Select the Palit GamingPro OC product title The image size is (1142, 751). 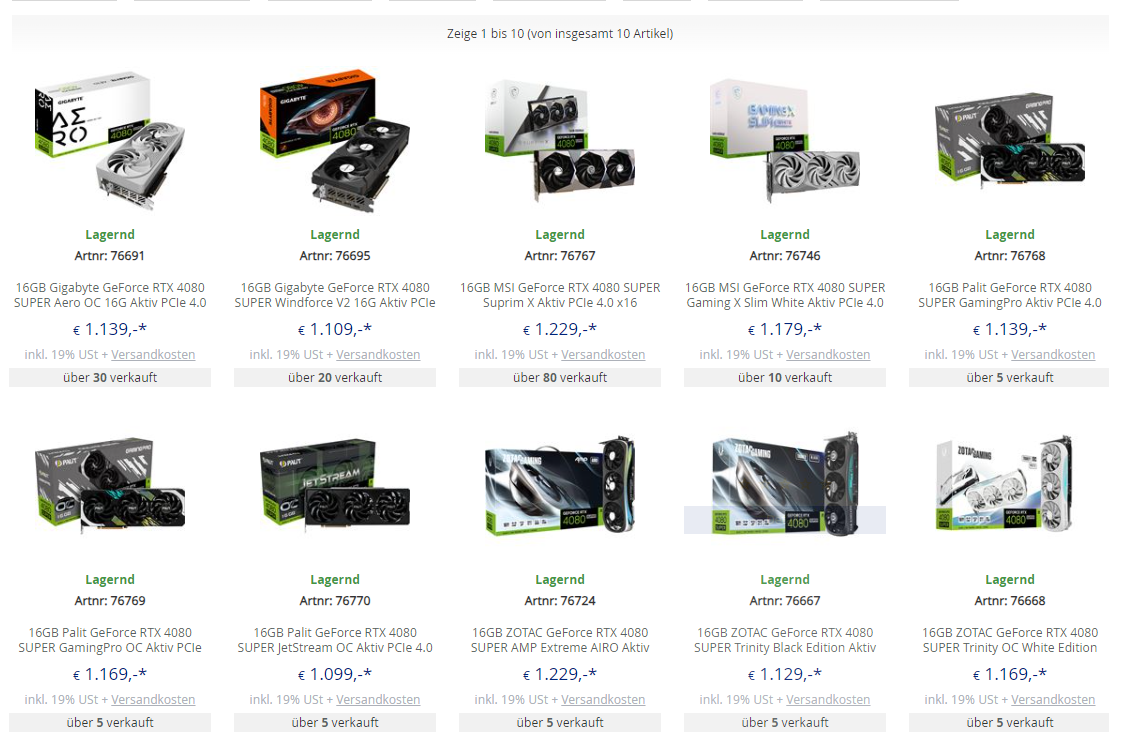pos(110,640)
